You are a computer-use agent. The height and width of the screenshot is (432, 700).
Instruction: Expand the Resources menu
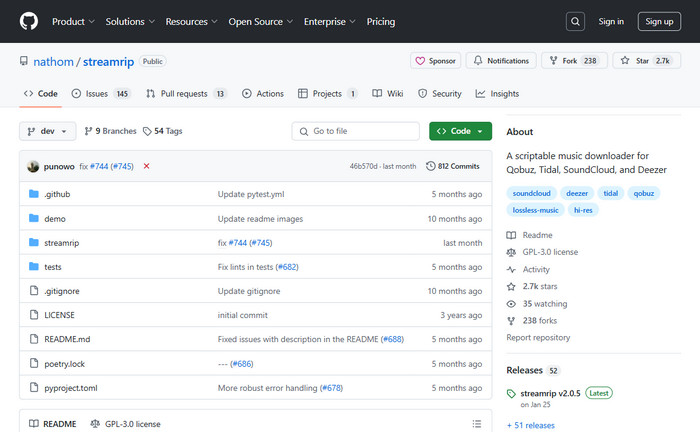pos(191,21)
